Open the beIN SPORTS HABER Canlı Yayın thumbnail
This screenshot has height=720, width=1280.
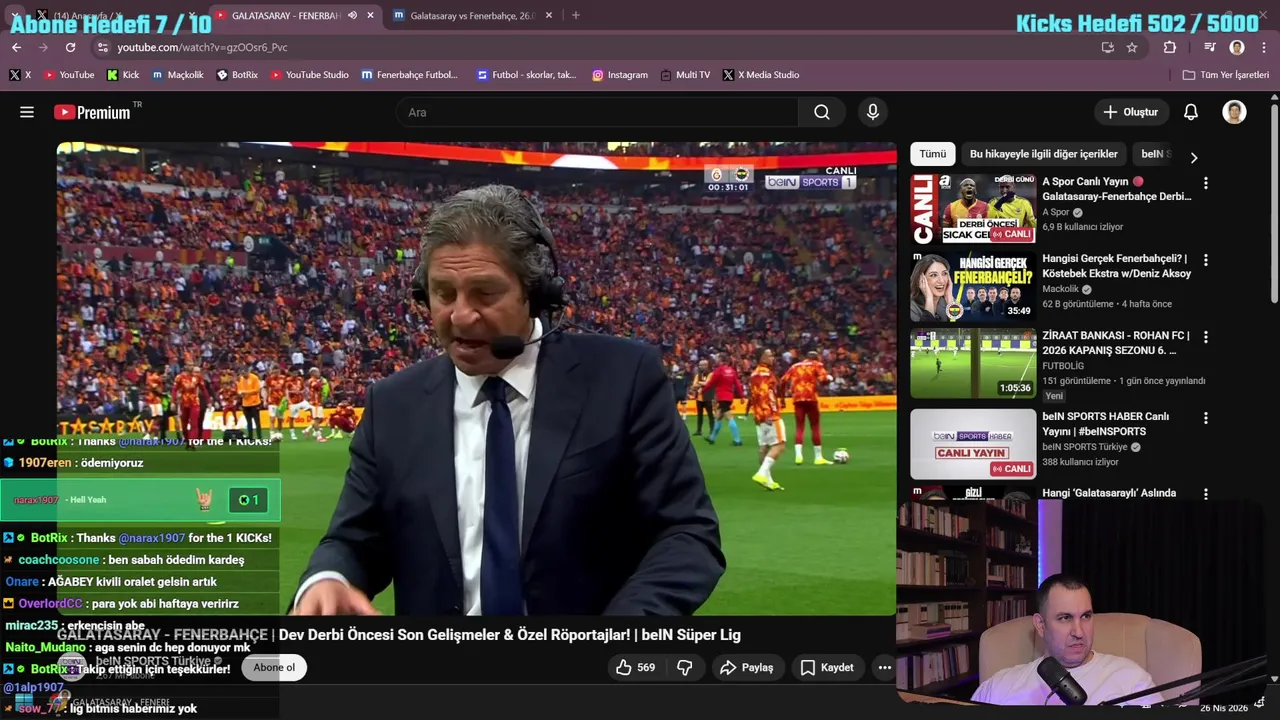coord(973,444)
